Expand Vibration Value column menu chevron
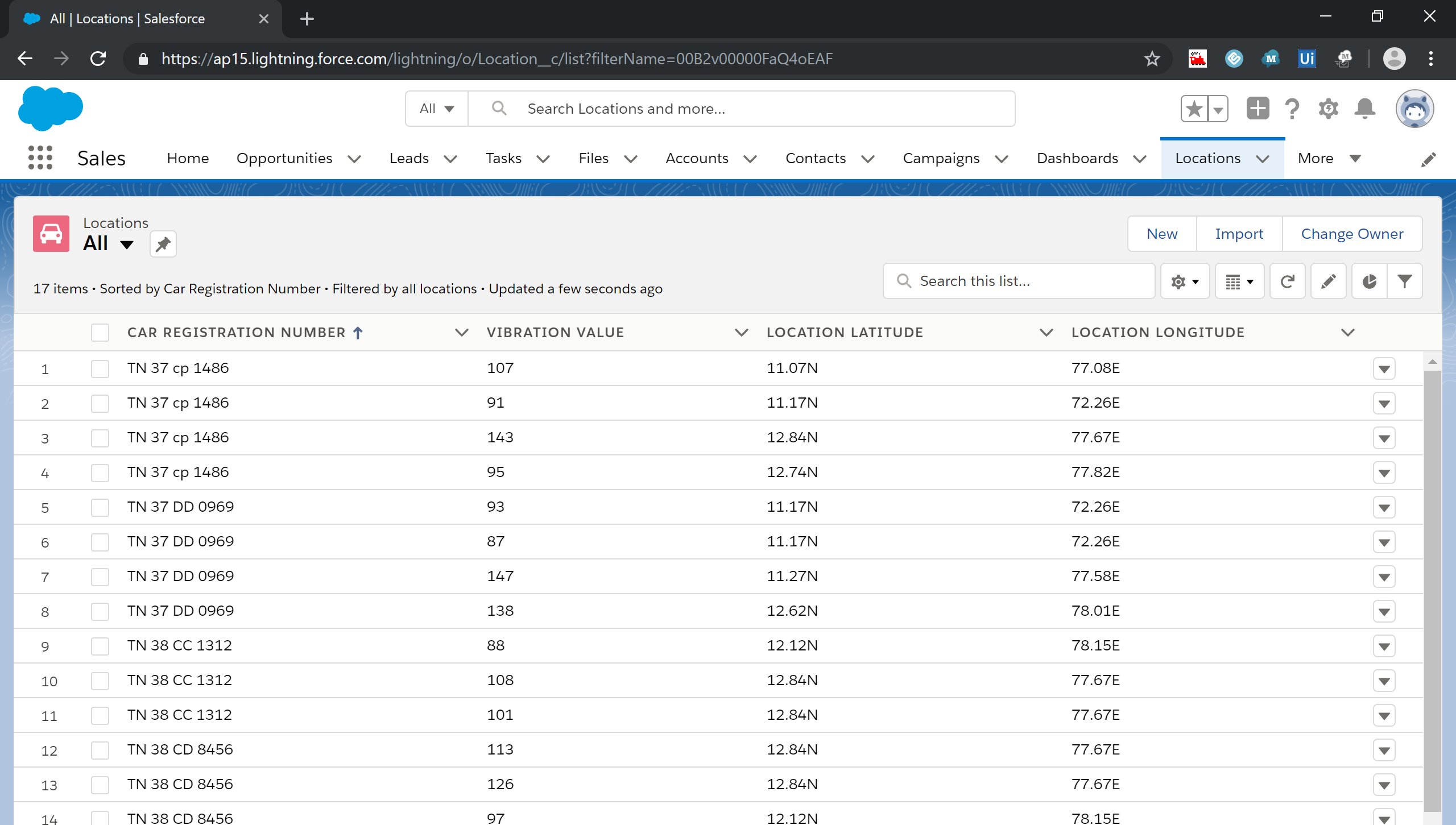 [x=741, y=333]
